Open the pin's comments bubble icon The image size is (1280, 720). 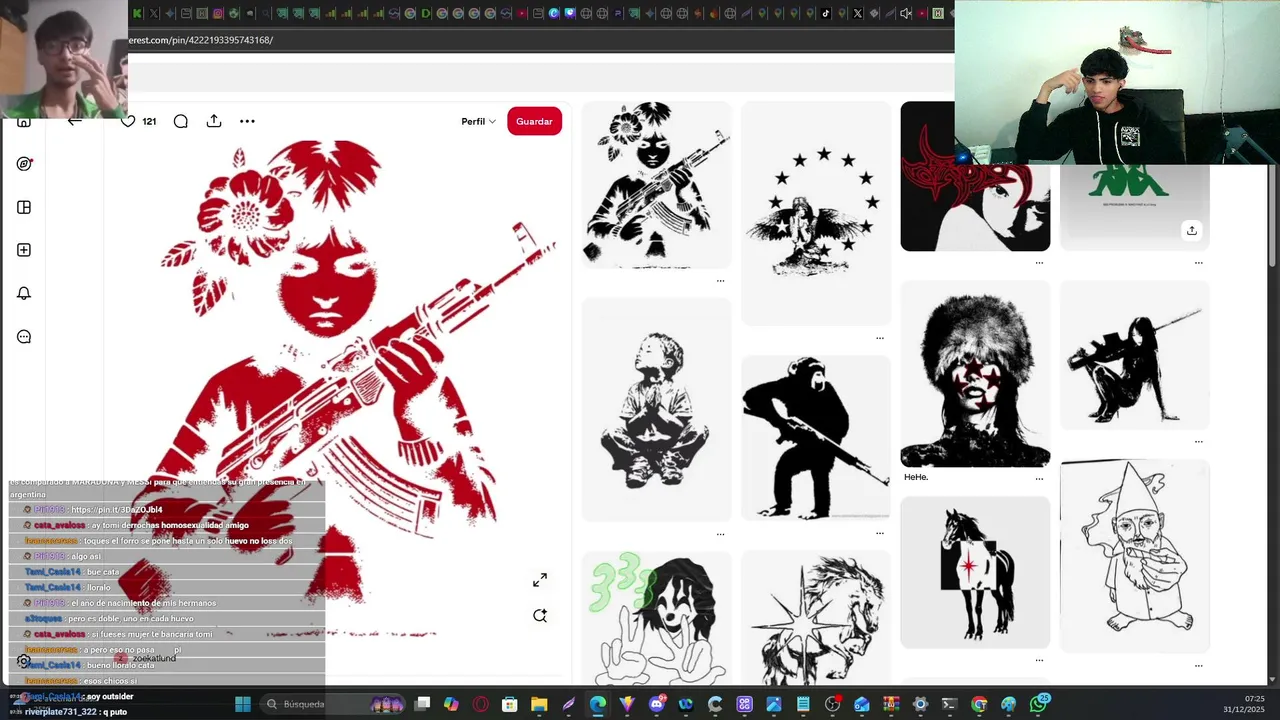tap(181, 121)
